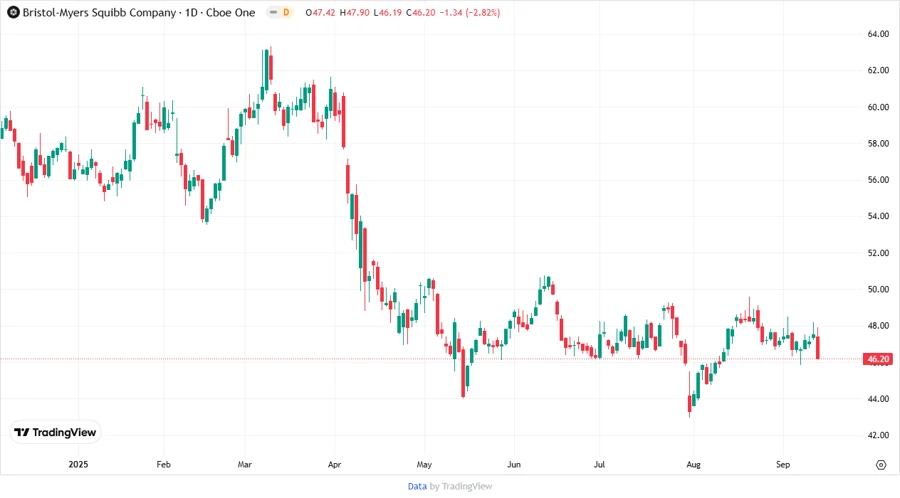Click the Aug time axis label
The width and height of the screenshot is (900, 498).
693,464
